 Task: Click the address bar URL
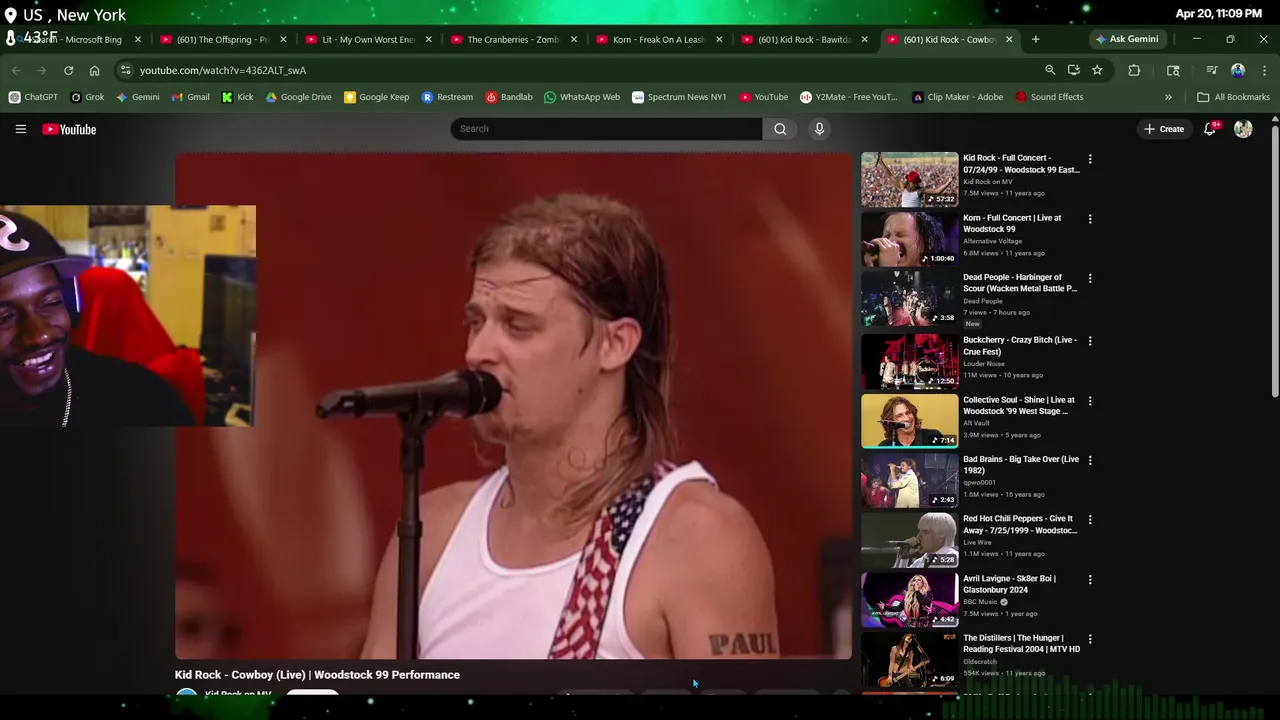[x=223, y=70]
